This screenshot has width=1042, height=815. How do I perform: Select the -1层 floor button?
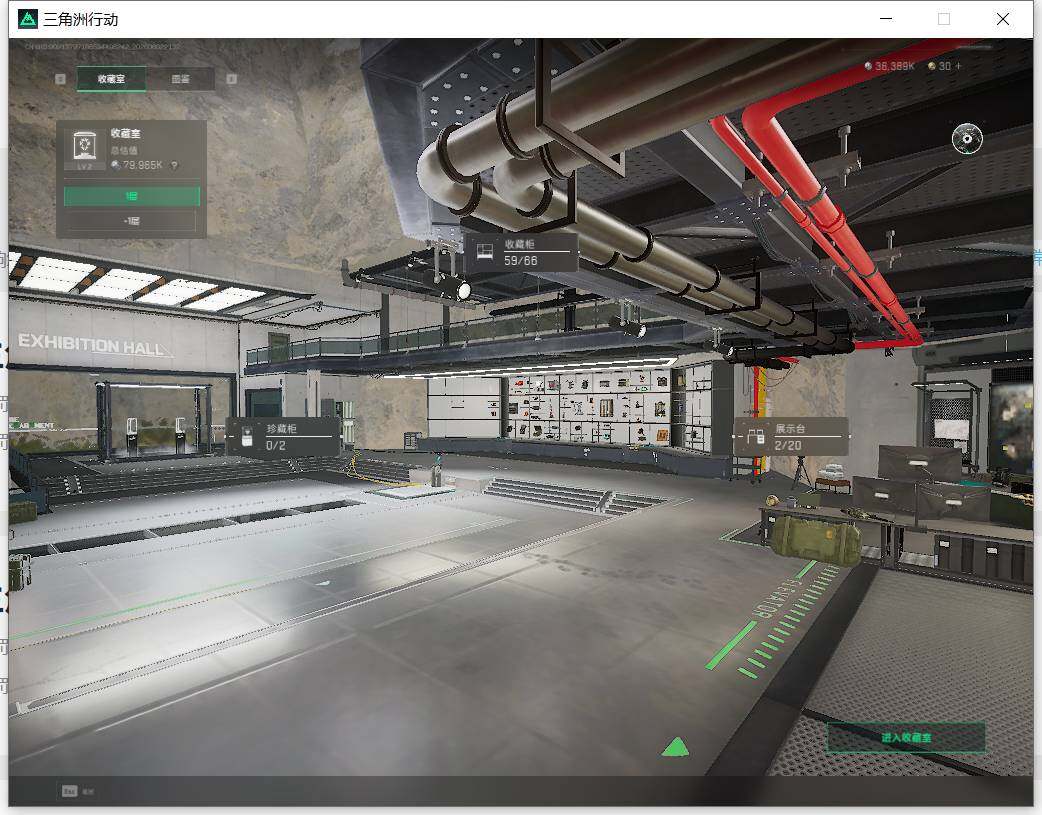(132, 221)
